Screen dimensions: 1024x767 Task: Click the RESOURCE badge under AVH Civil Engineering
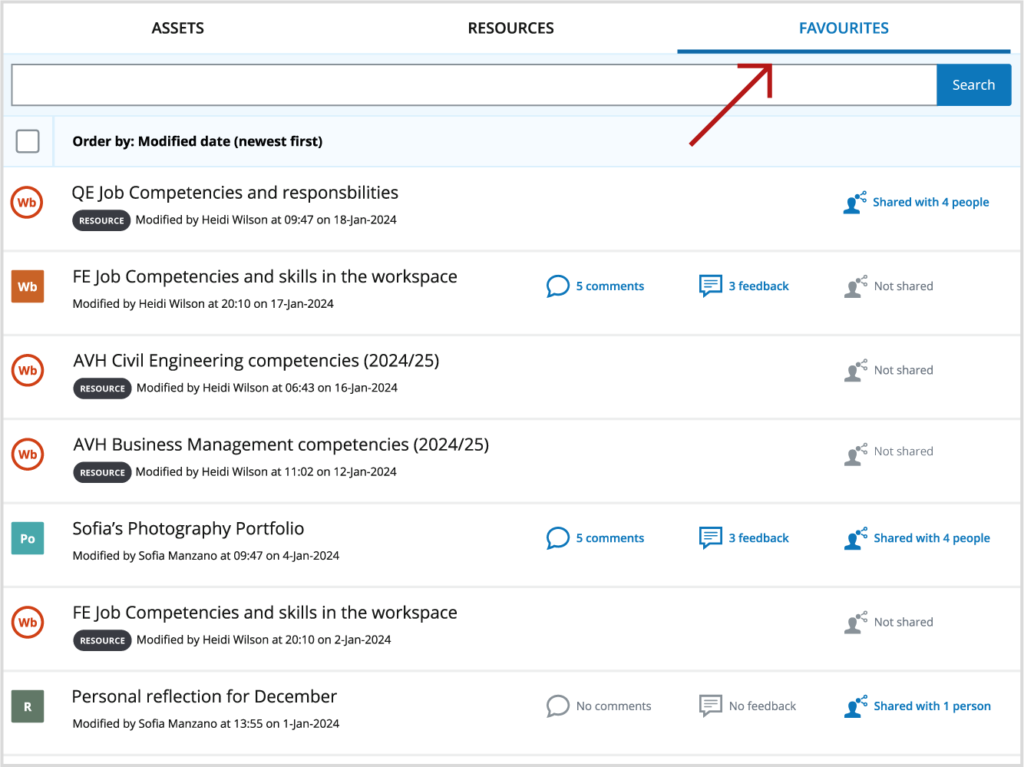click(x=102, y=389)
